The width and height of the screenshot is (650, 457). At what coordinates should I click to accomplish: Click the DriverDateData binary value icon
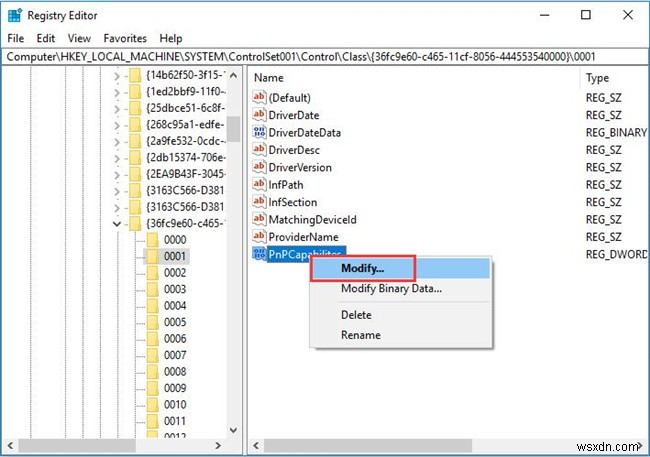pyautogui.click(x=259, y=132)
